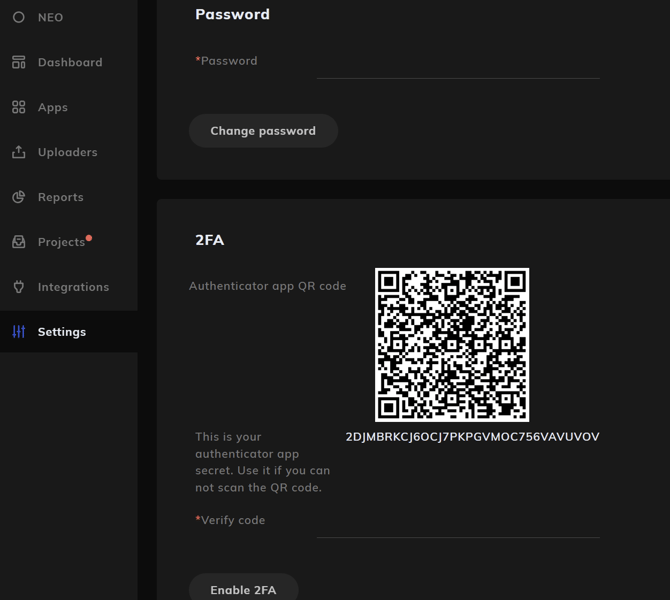Click the Dashboard sidebar icon
The height and width of the screenshot is (600, 670).
coord(18,62)
